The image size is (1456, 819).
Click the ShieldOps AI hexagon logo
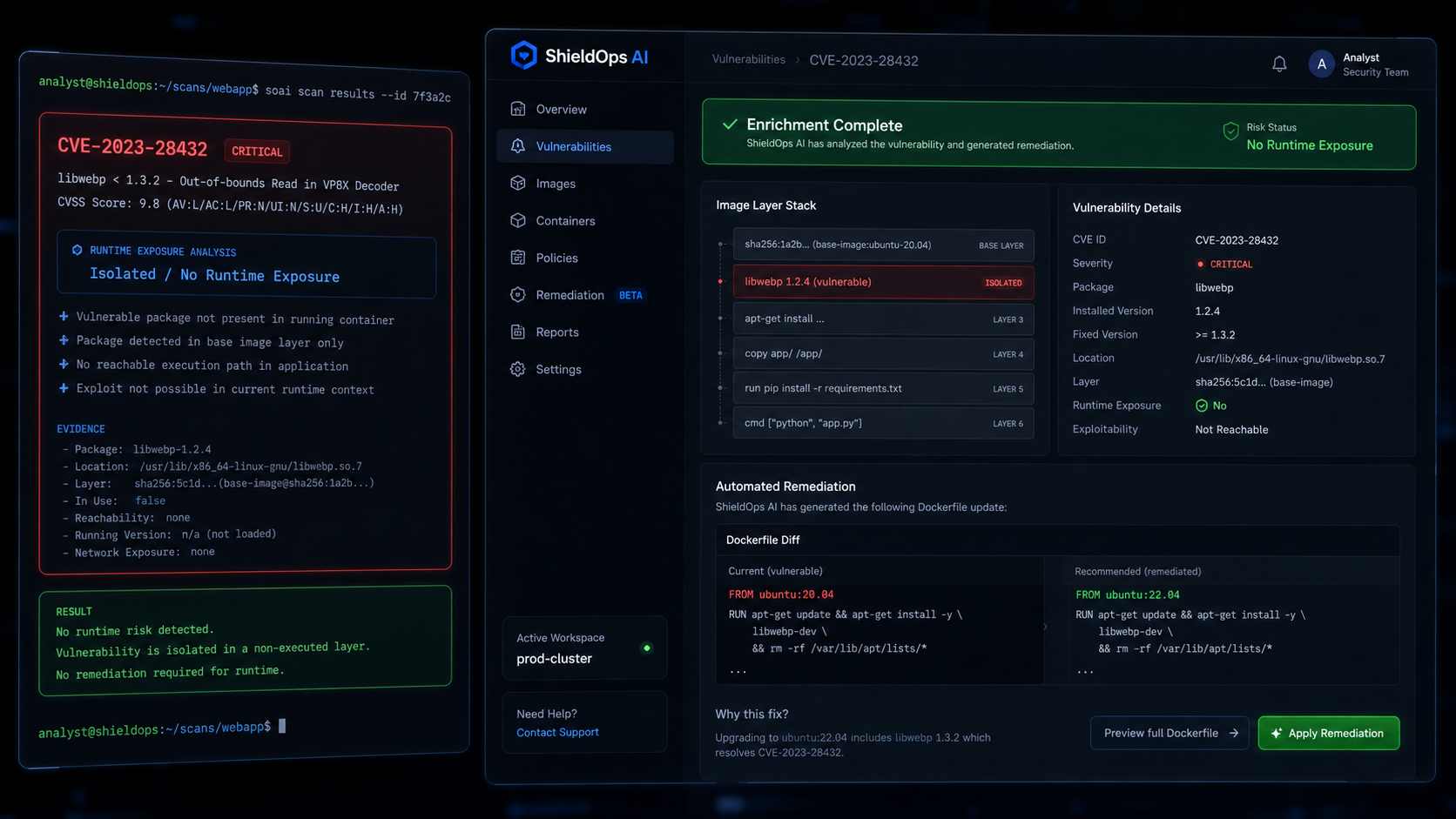(523, 56)
